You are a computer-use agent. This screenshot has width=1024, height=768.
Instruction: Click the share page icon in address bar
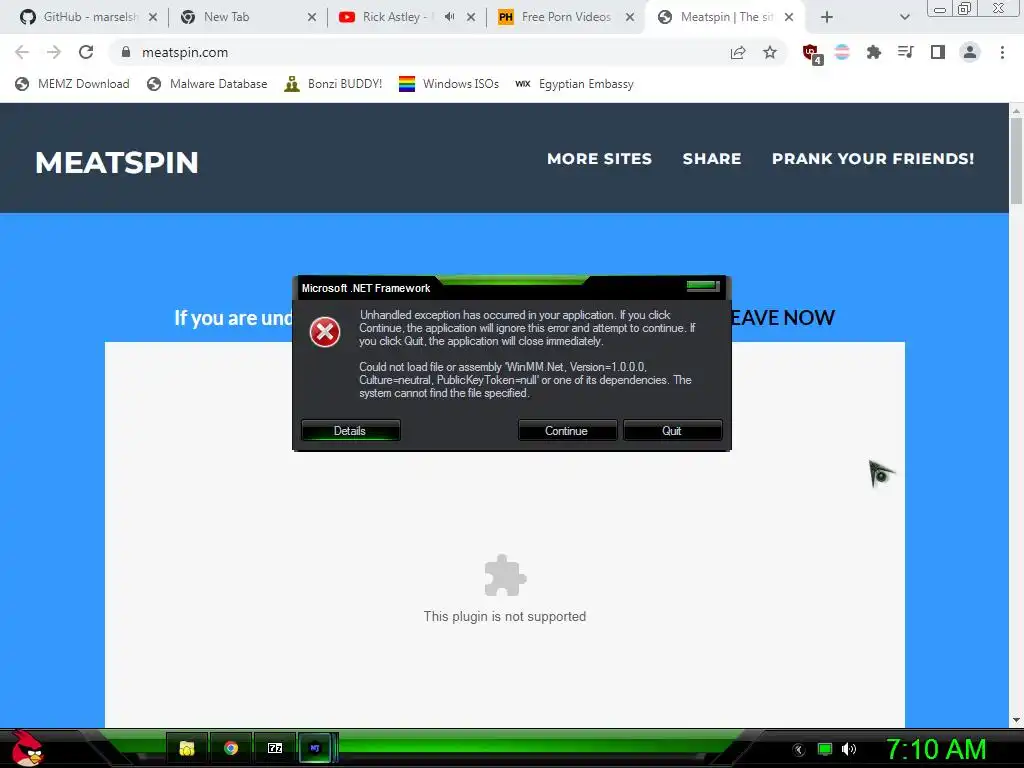point(738,52)
